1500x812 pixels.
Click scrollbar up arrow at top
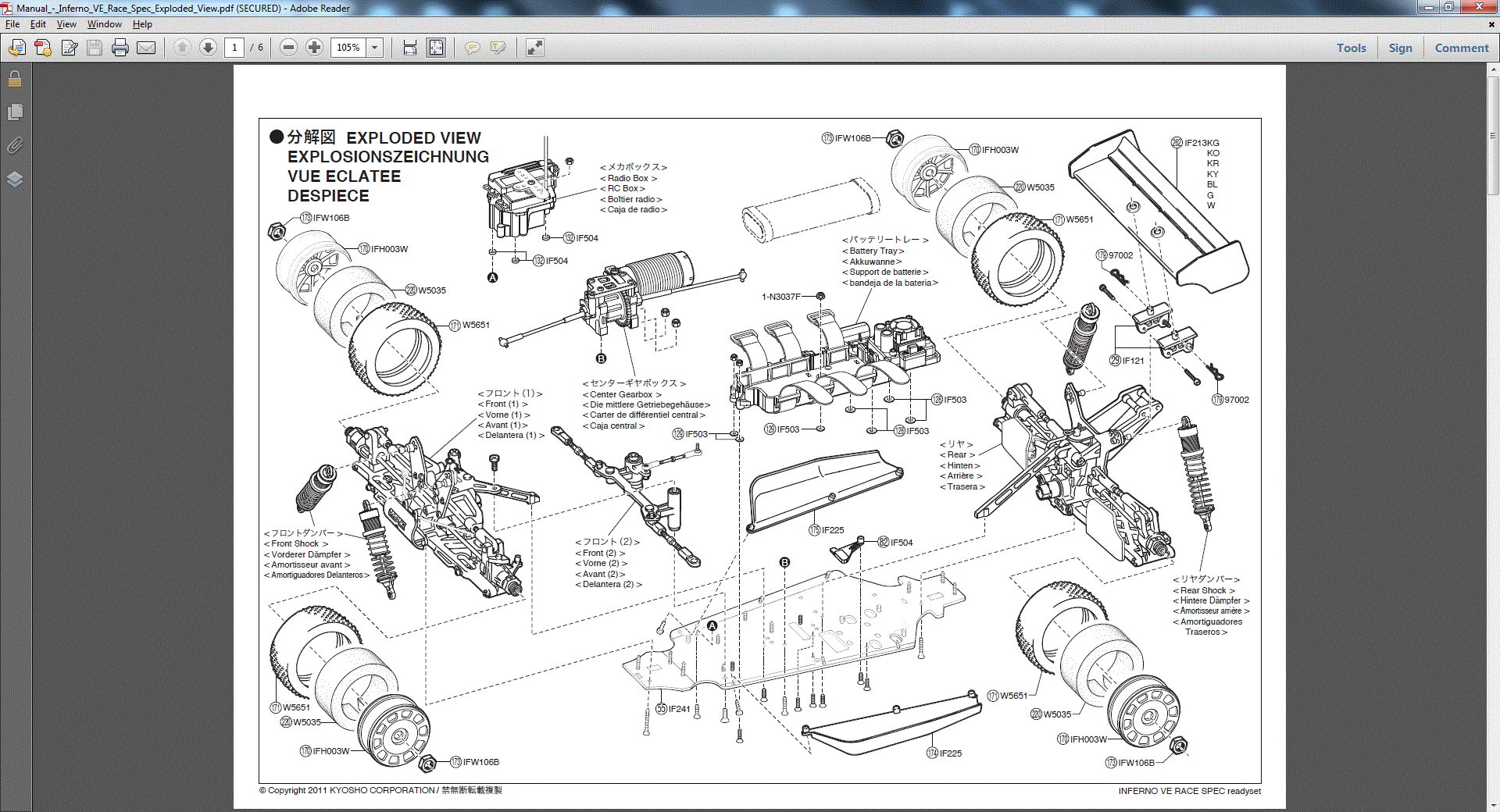(x=1493, y=69)
